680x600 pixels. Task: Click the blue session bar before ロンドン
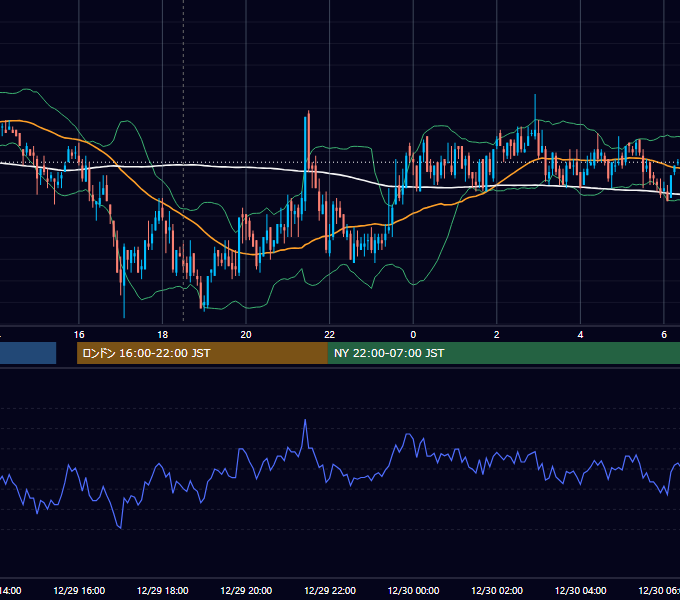28,353
